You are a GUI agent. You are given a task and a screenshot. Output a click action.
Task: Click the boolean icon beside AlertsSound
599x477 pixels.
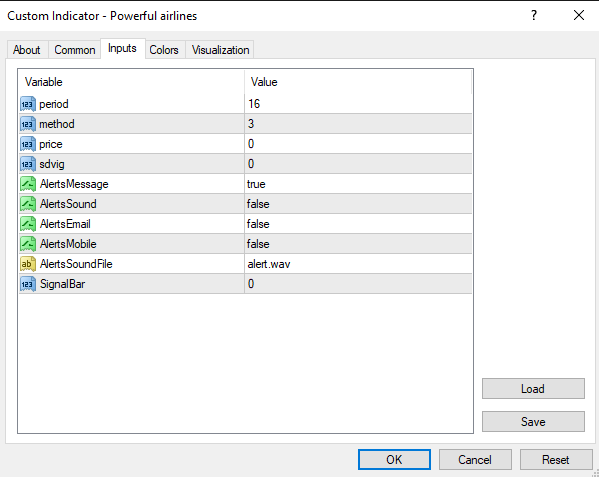[28, 204]
